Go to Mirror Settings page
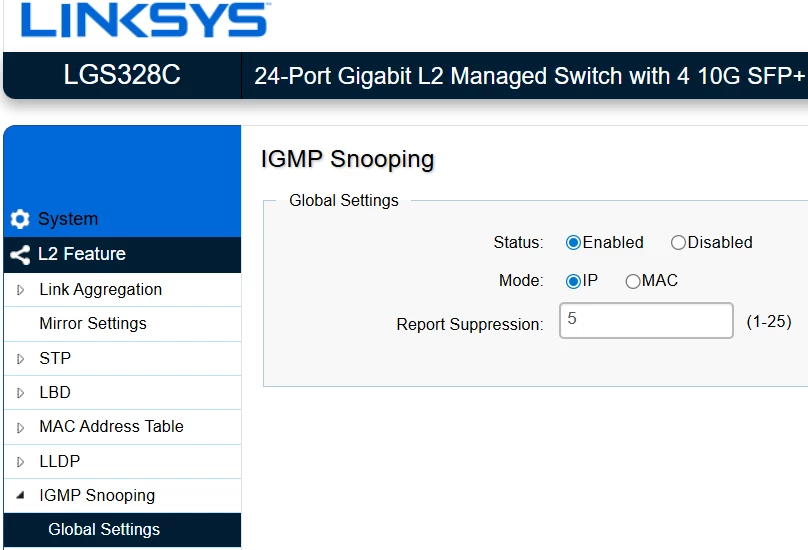 click(93, 324)
